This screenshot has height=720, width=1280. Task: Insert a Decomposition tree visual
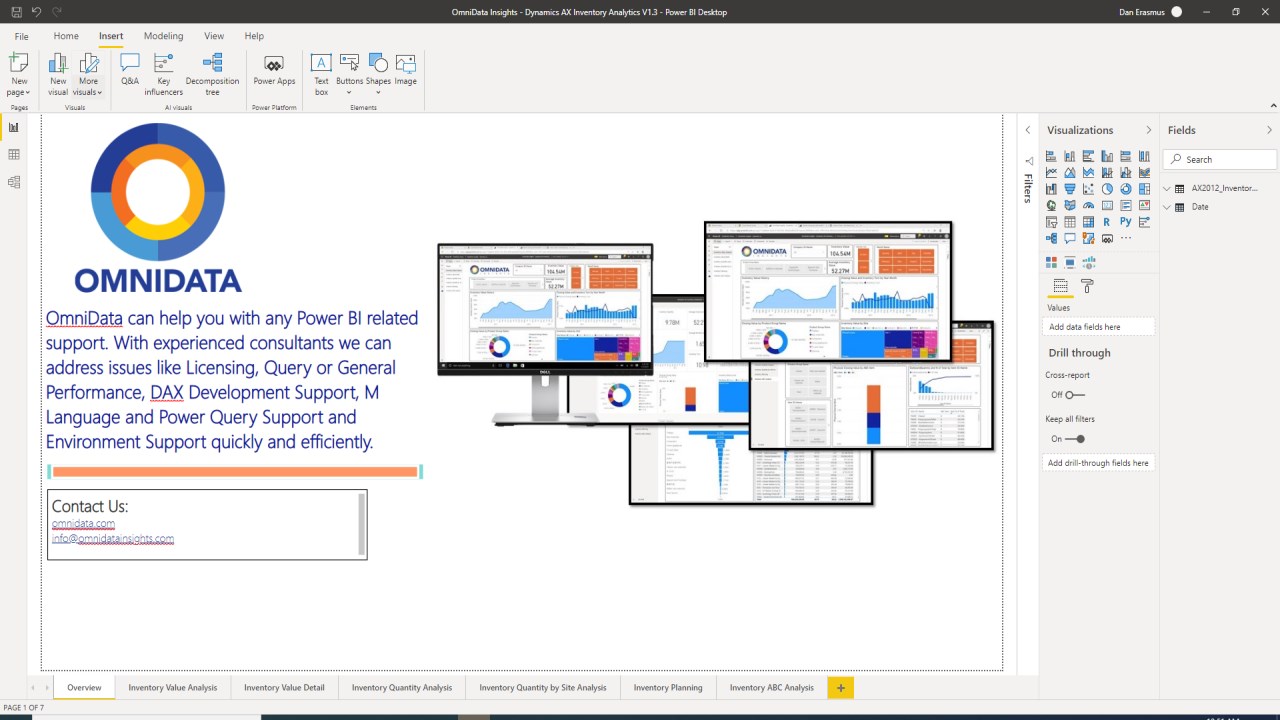(212, 75)
